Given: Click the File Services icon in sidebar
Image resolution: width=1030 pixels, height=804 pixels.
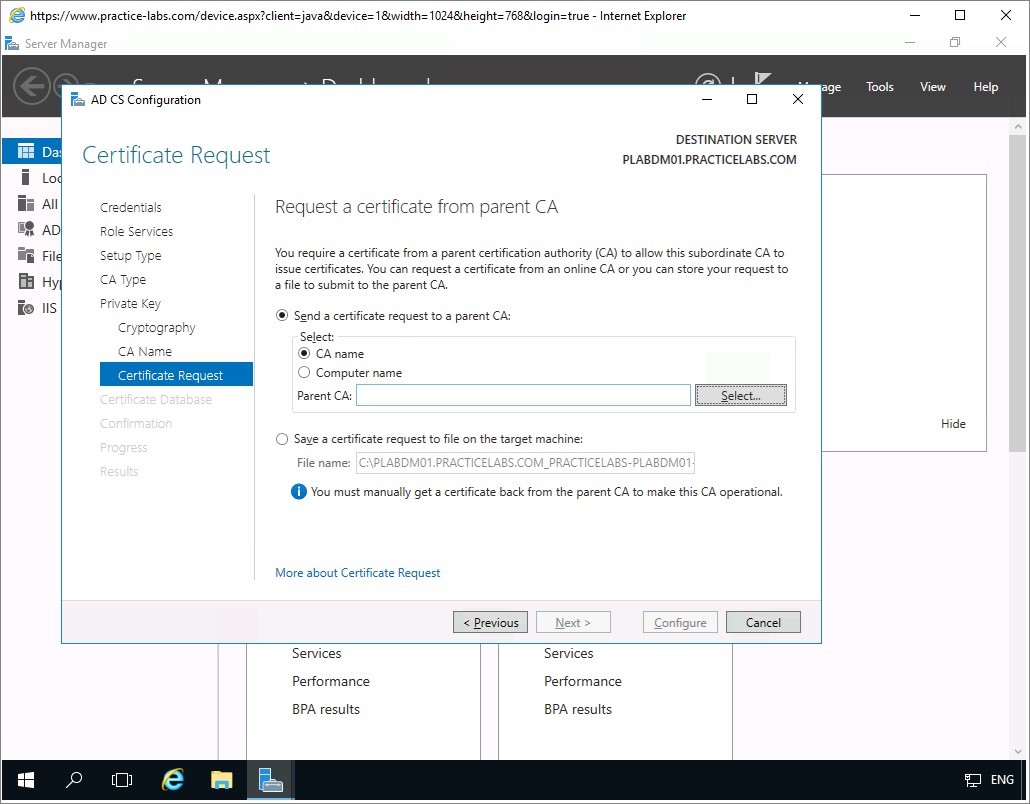Looking at the screenshot, I should click(26, 256).
